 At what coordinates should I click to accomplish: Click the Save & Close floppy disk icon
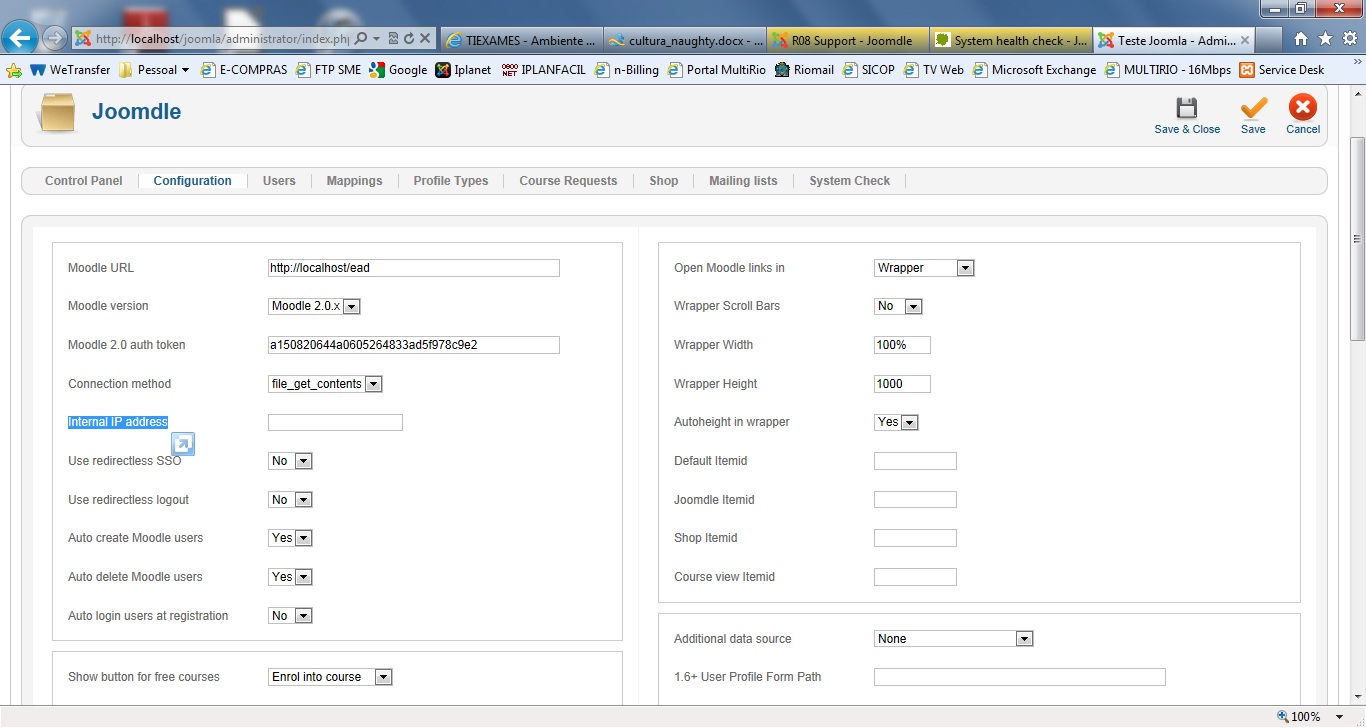coord(1186,110)
